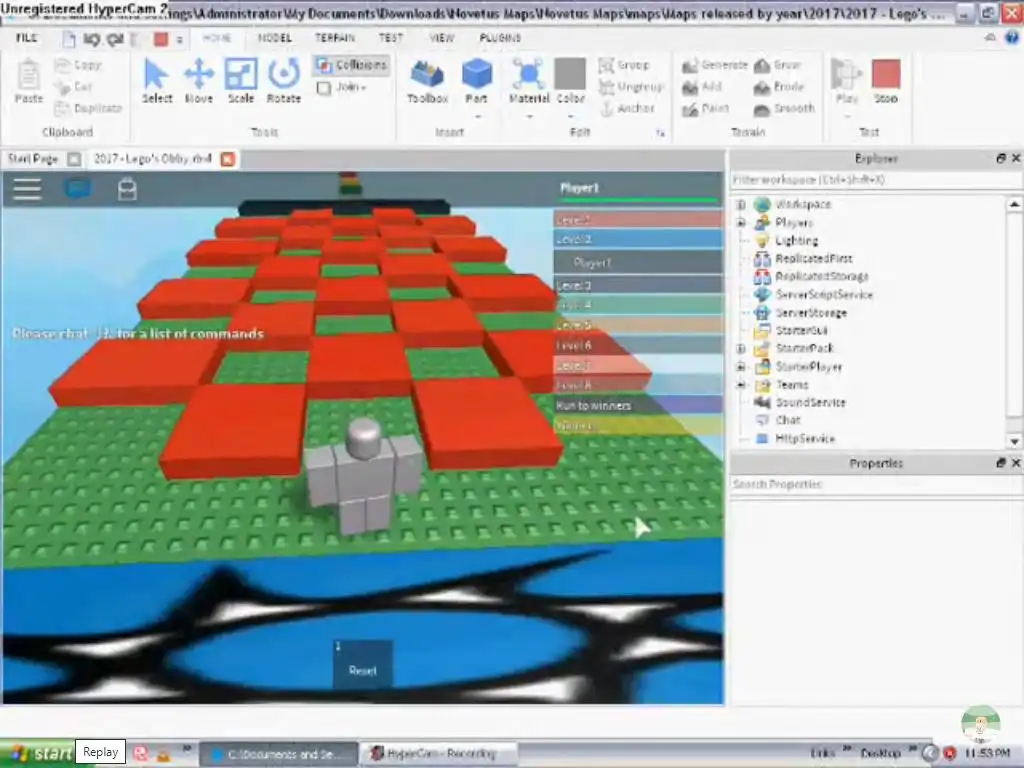Click Add terrain tool
Screen dimensions: 1024x768
click(702, 86)
